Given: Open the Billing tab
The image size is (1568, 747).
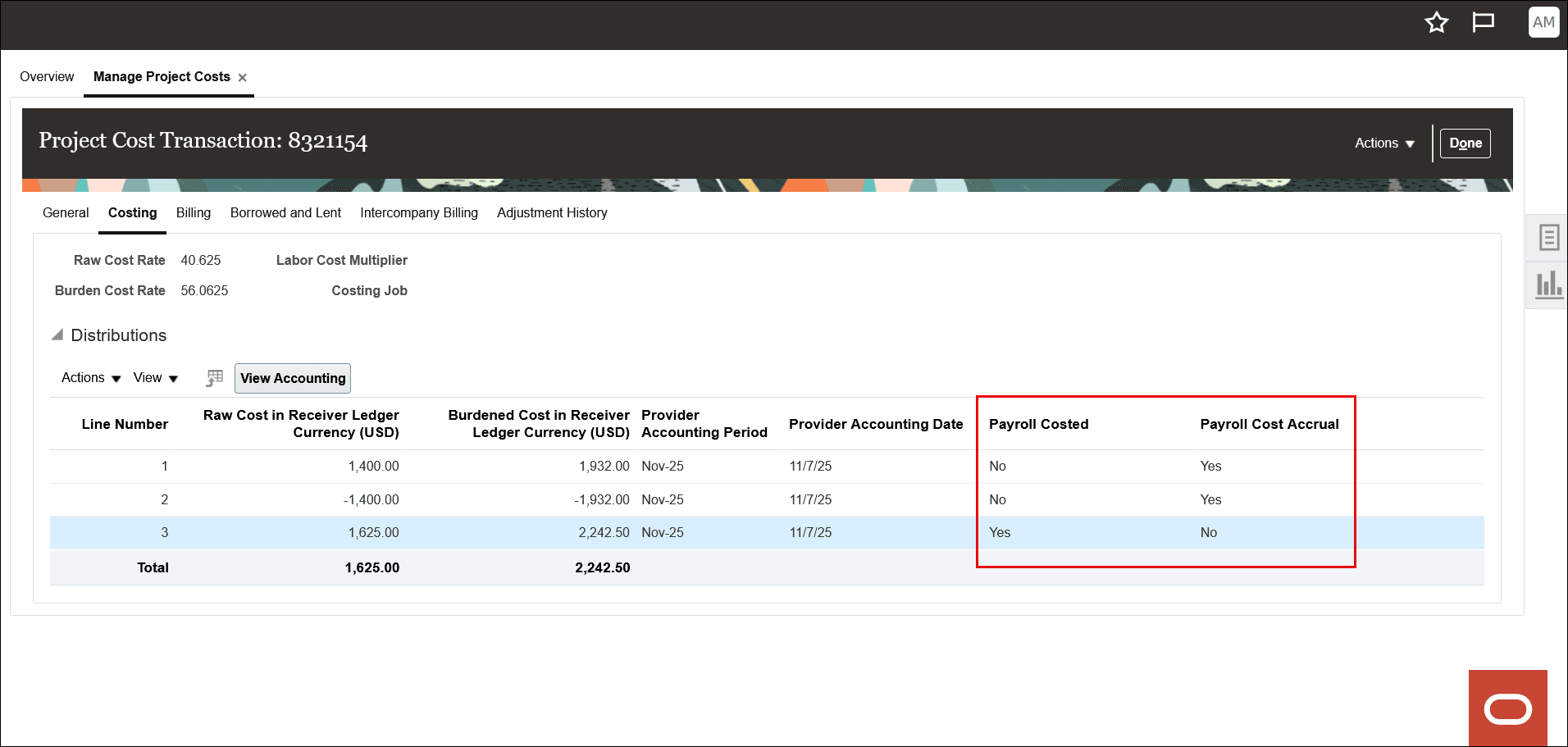Looking at the screenshot, I should 193,212.
